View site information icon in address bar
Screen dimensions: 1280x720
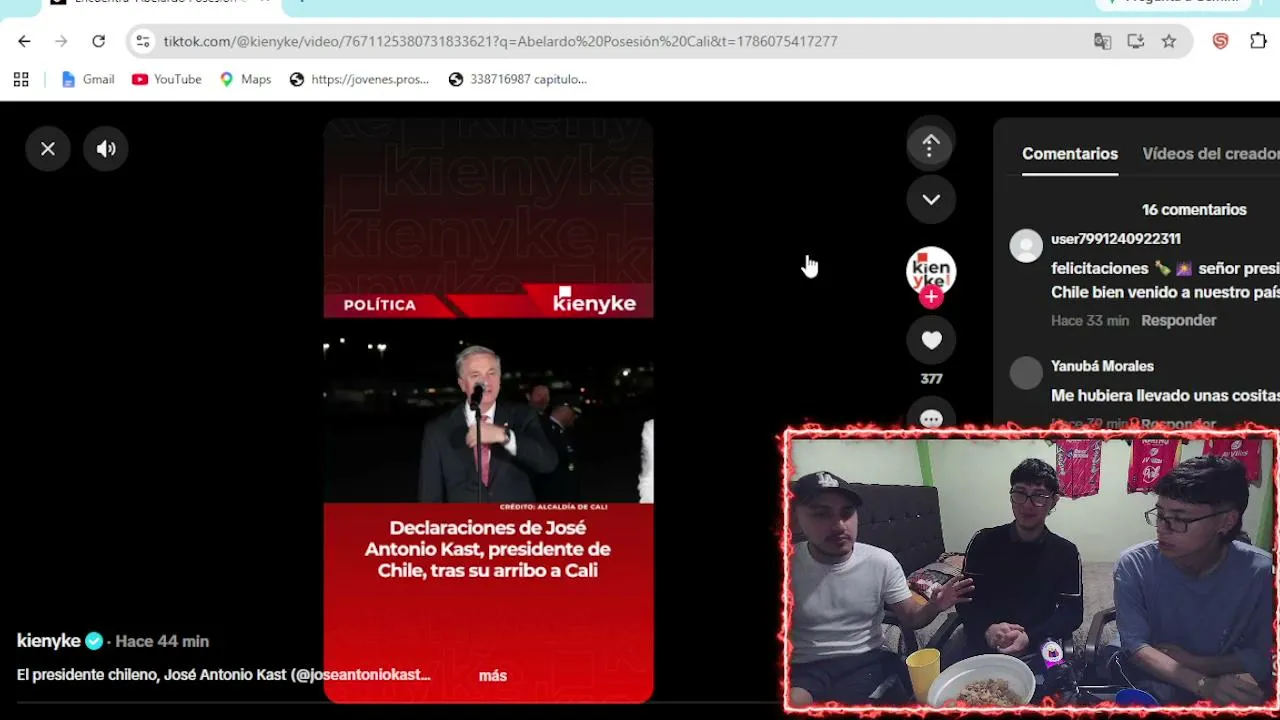143,41
